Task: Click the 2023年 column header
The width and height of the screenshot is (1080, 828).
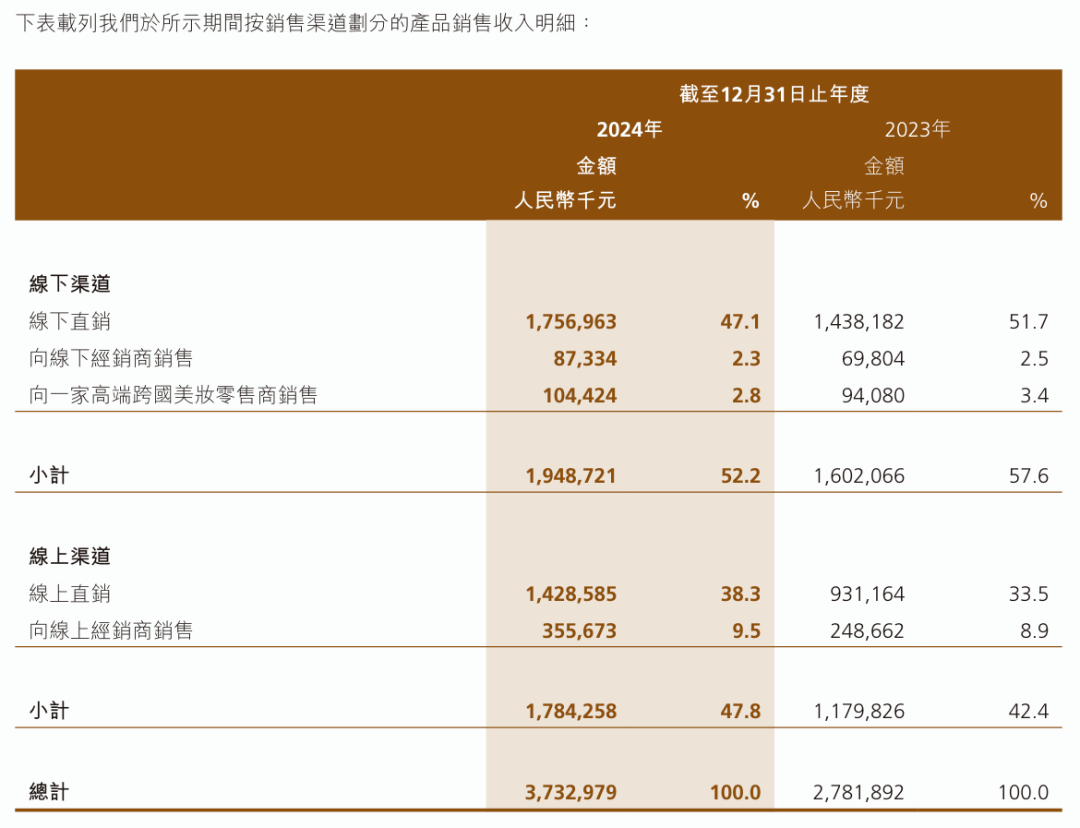Action: 917,130
